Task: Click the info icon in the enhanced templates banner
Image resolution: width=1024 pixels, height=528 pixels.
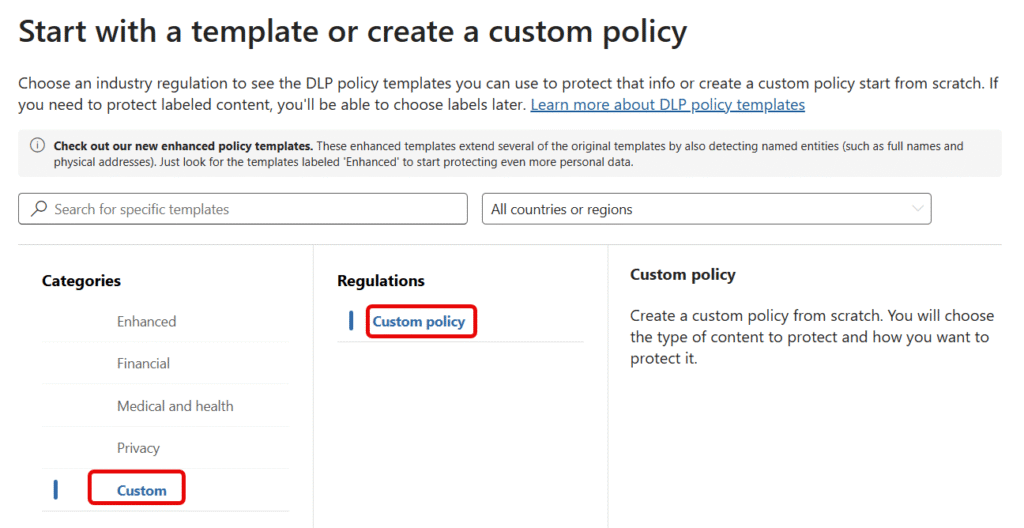Action: [x=37, y=145]
